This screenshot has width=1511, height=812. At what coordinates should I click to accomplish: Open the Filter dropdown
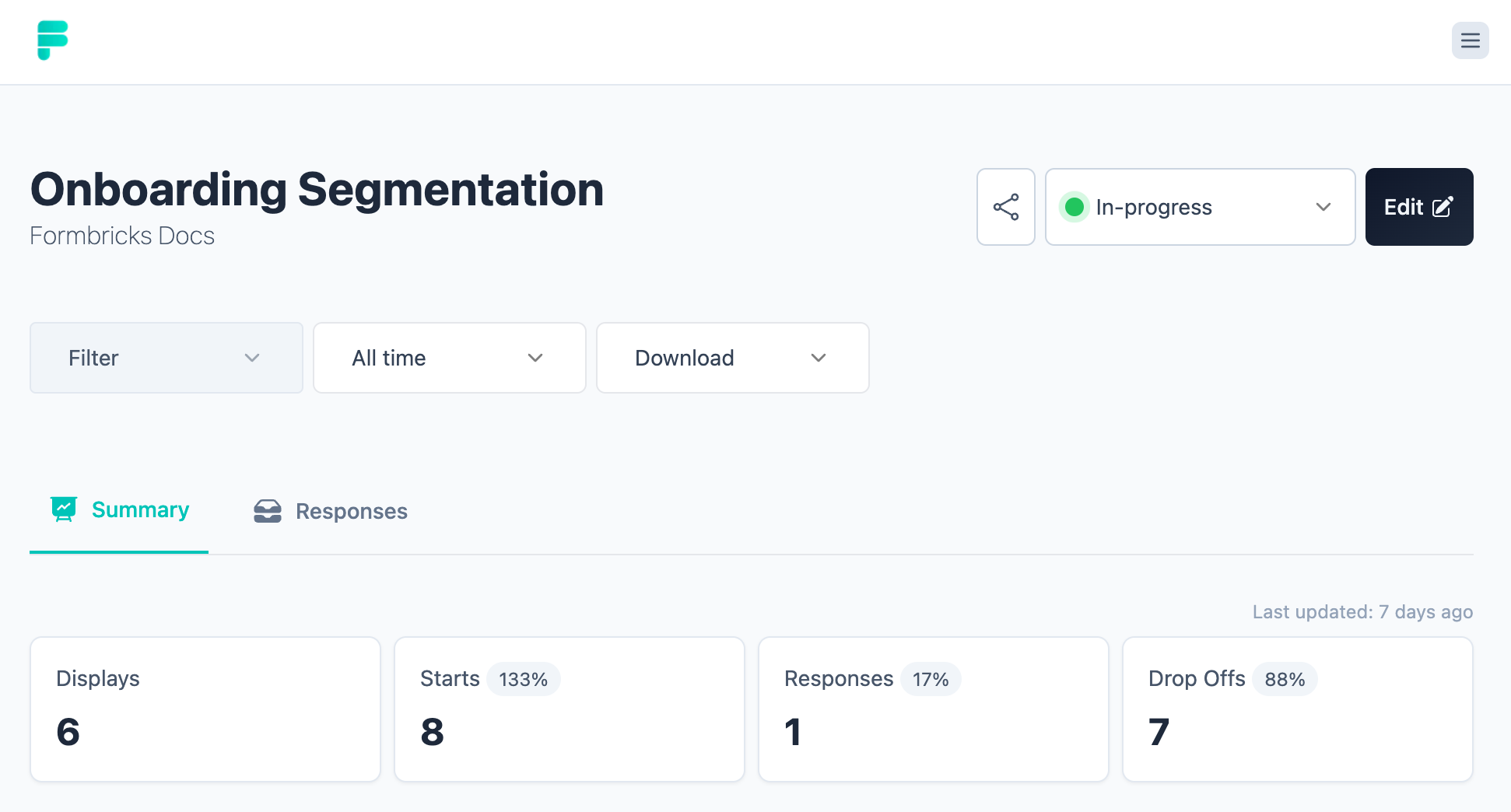[166, 358]
